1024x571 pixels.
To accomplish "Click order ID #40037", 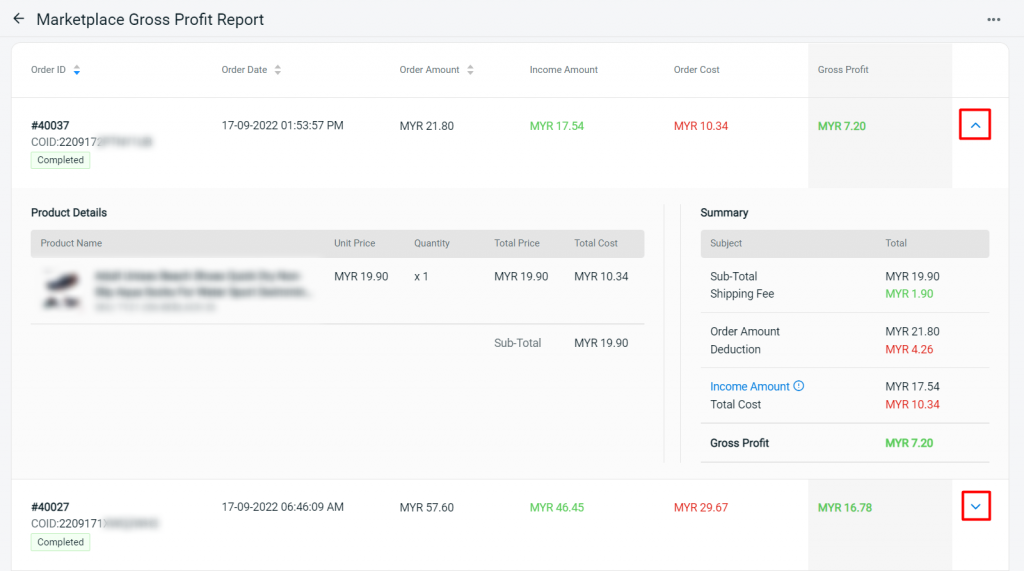I will click(x=50, y=126).
